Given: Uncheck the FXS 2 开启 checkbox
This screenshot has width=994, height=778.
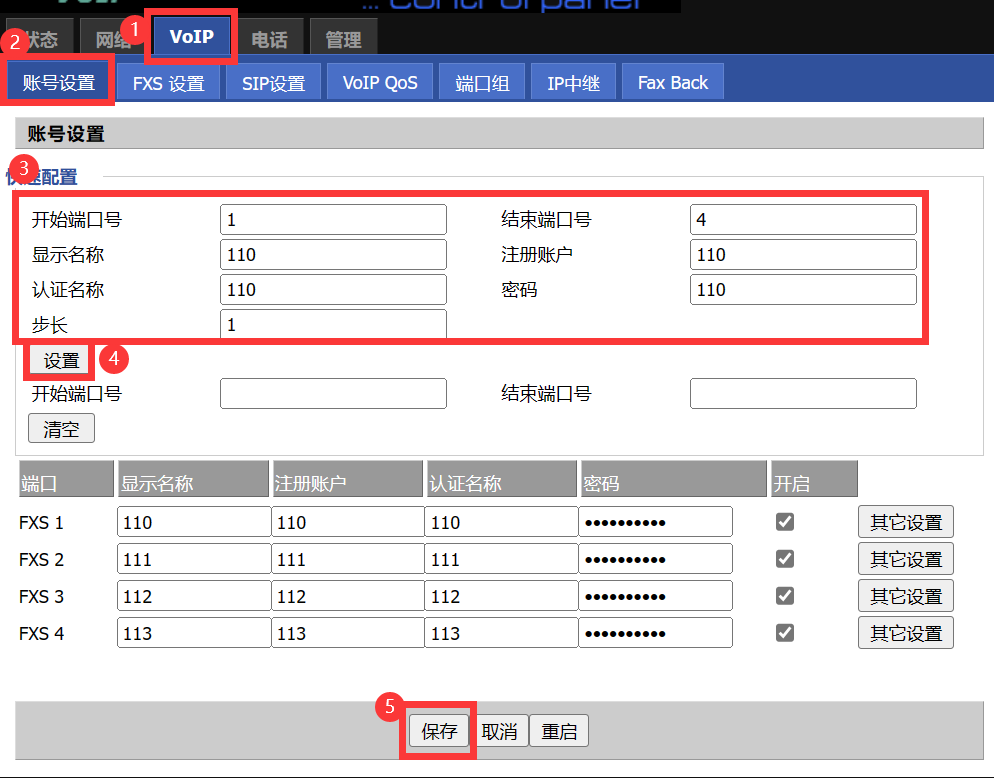Looking at the screenshot, I should click(x=785, y=559).
